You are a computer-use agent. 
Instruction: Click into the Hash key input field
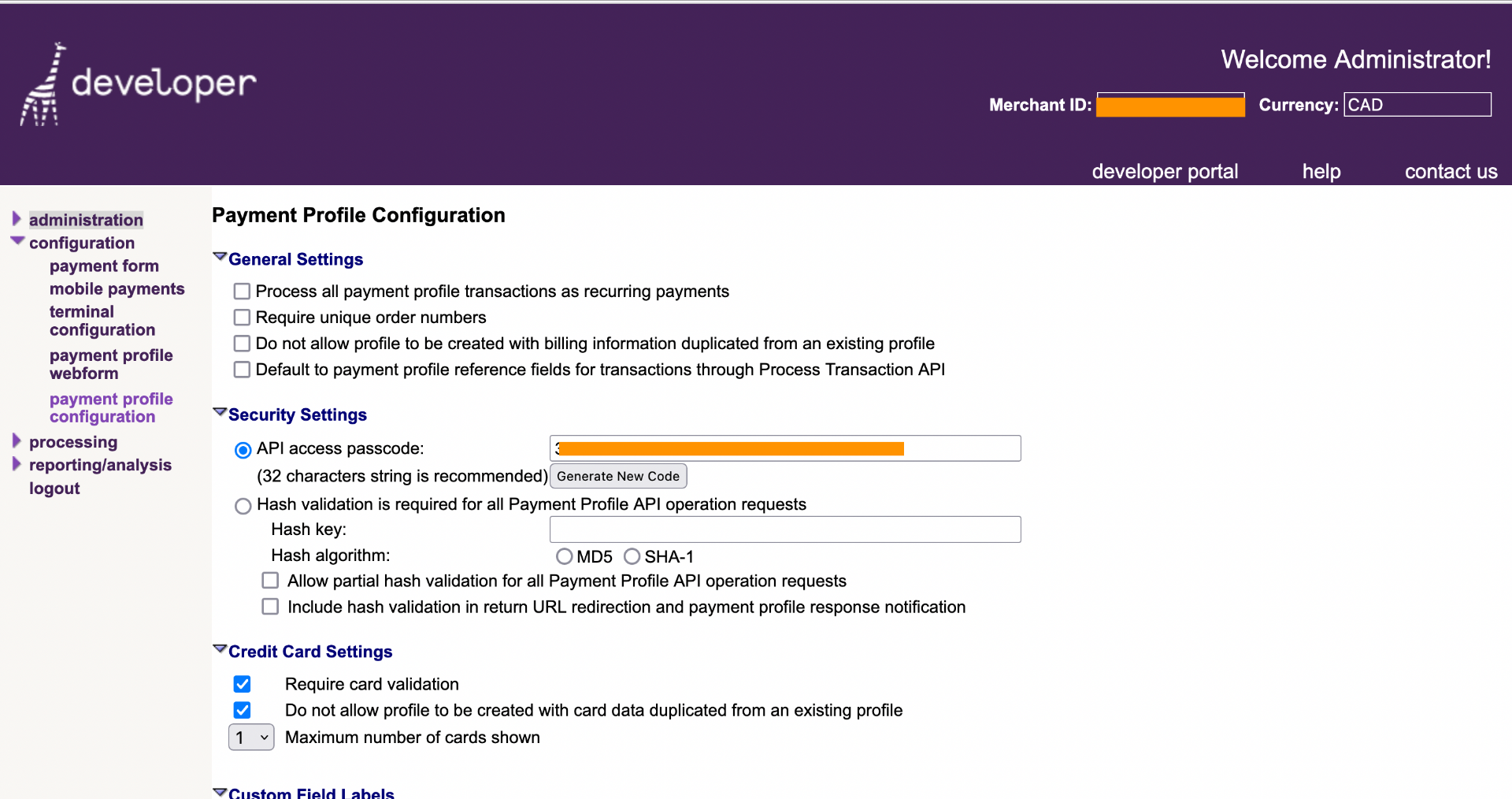coord(784,530)
